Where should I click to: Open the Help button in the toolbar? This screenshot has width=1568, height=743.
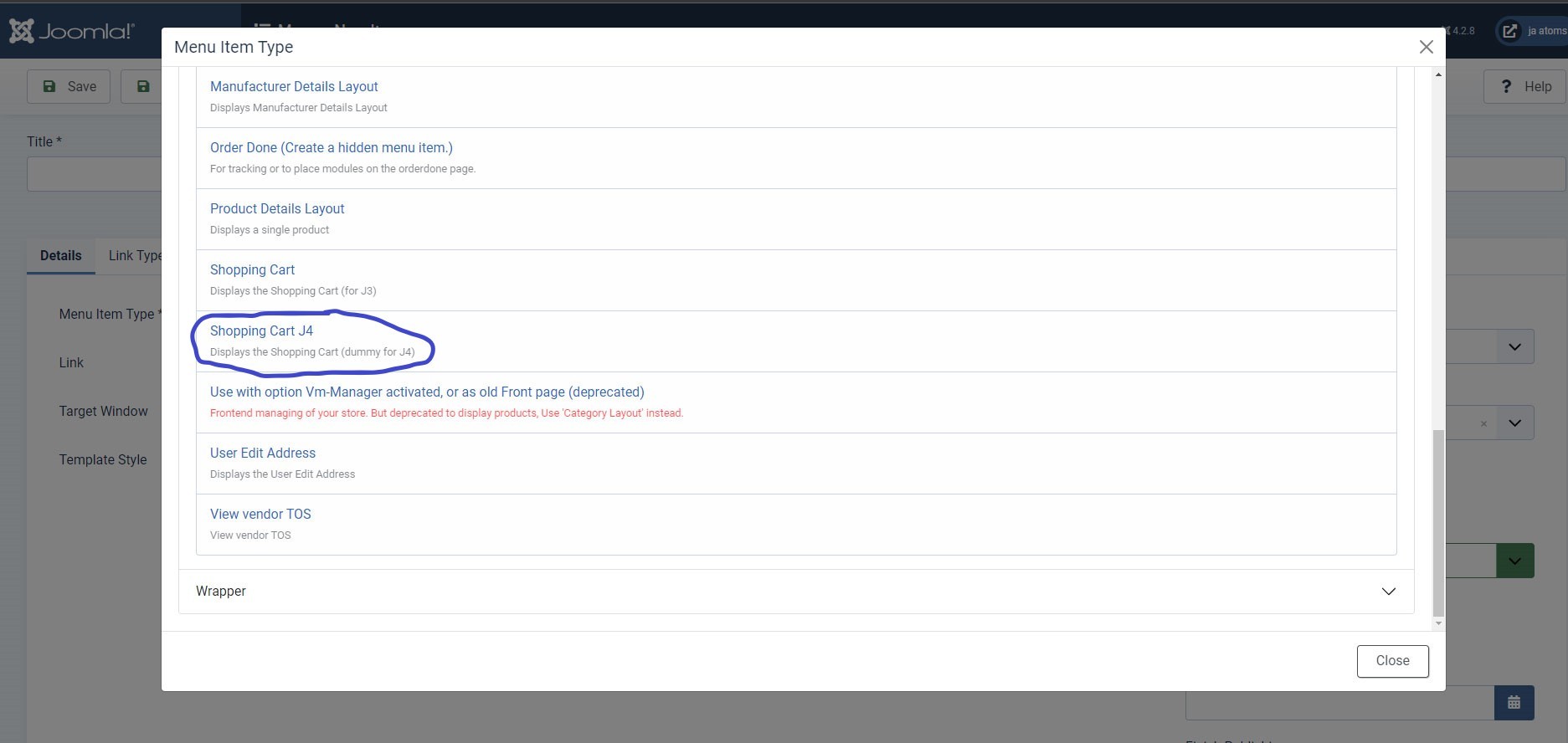click(x=1525, y=86)
